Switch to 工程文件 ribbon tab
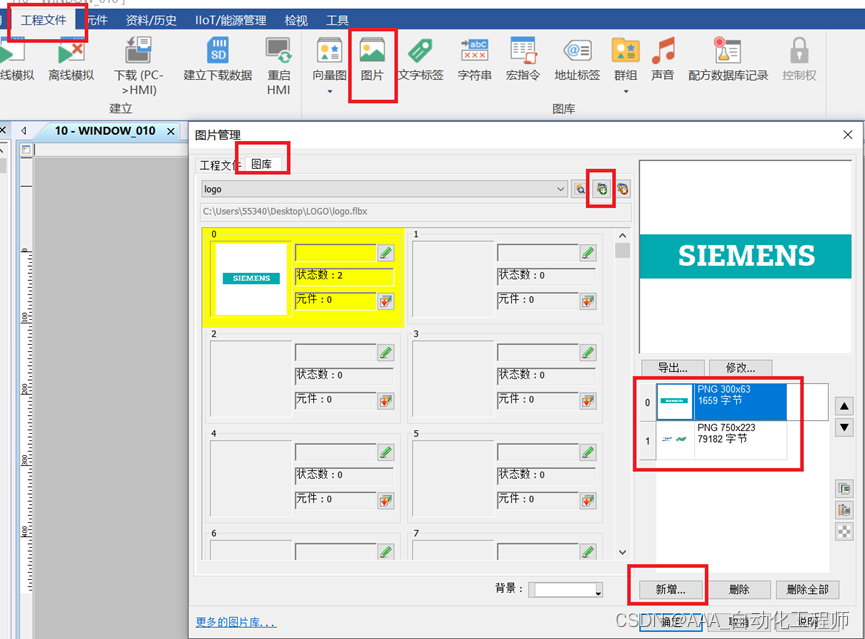Viewport: 865px width, 639px height. 44,20
